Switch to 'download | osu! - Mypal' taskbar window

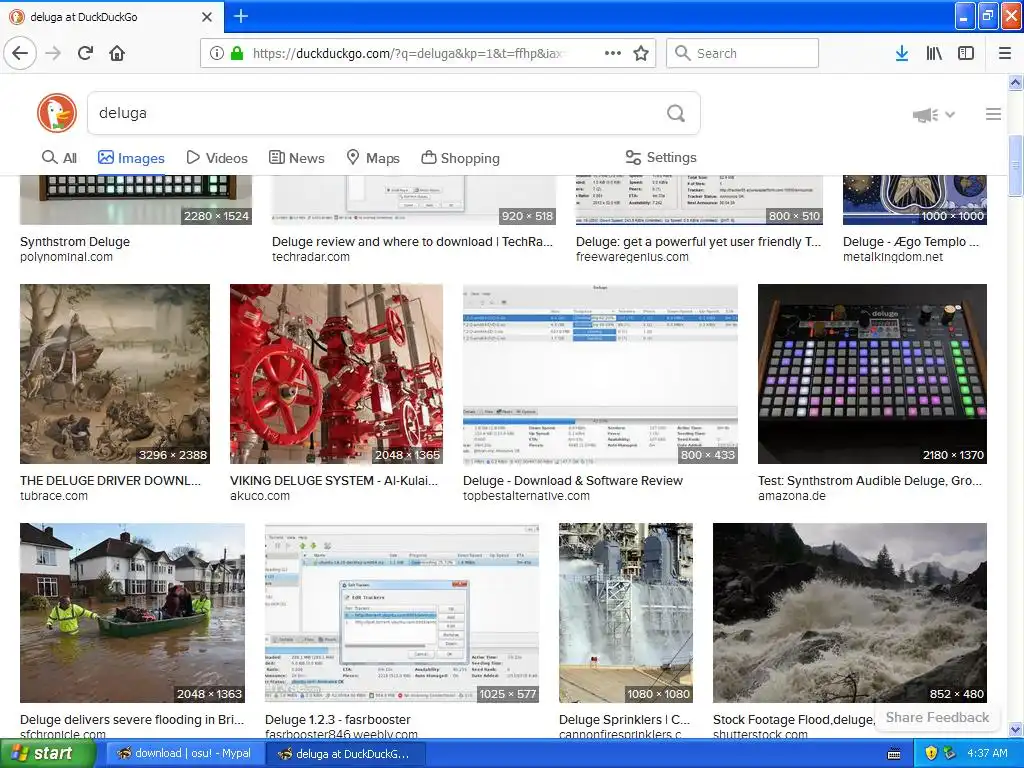[184, 754]
